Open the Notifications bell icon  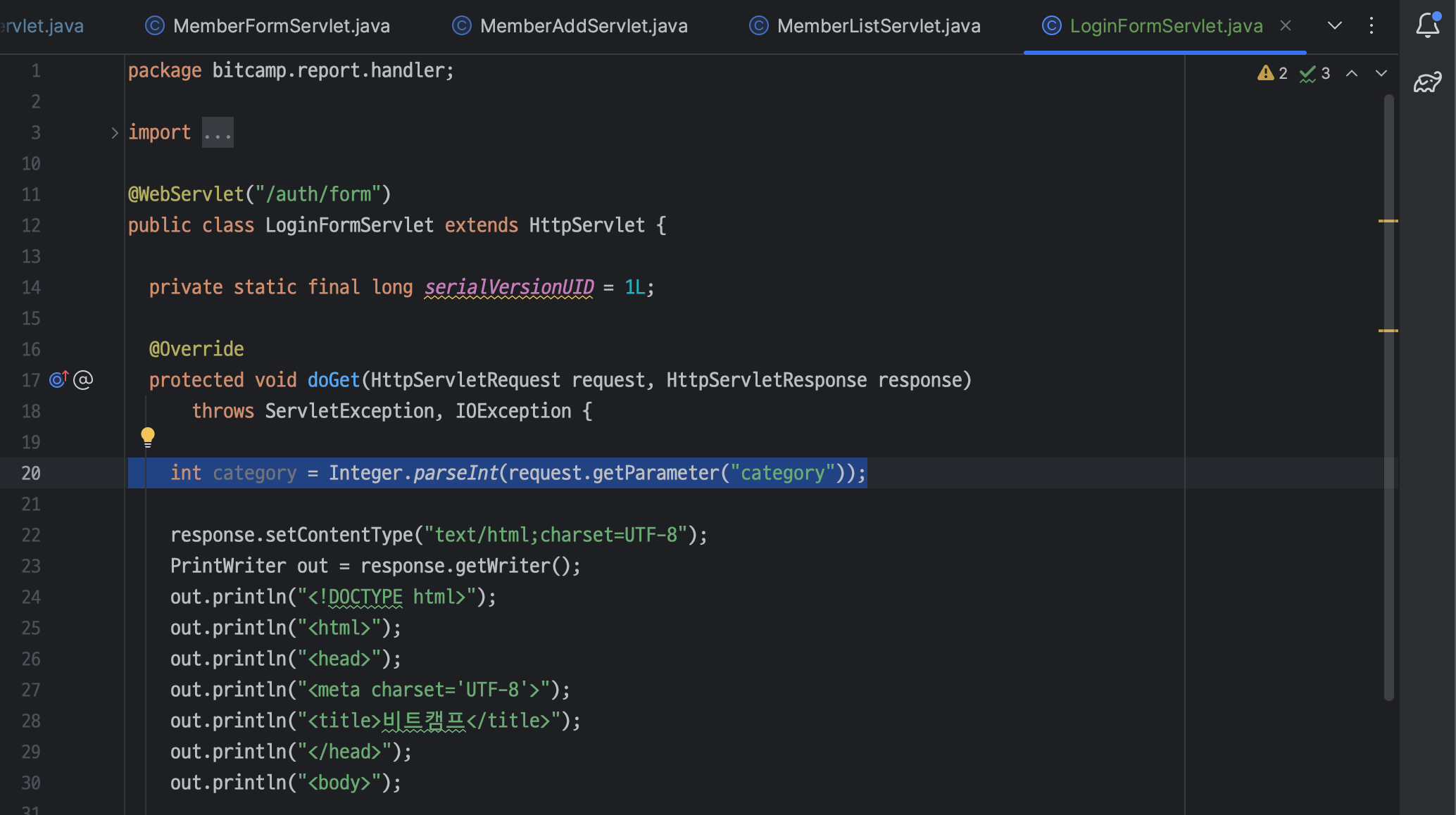click(x=1427, y=25)
